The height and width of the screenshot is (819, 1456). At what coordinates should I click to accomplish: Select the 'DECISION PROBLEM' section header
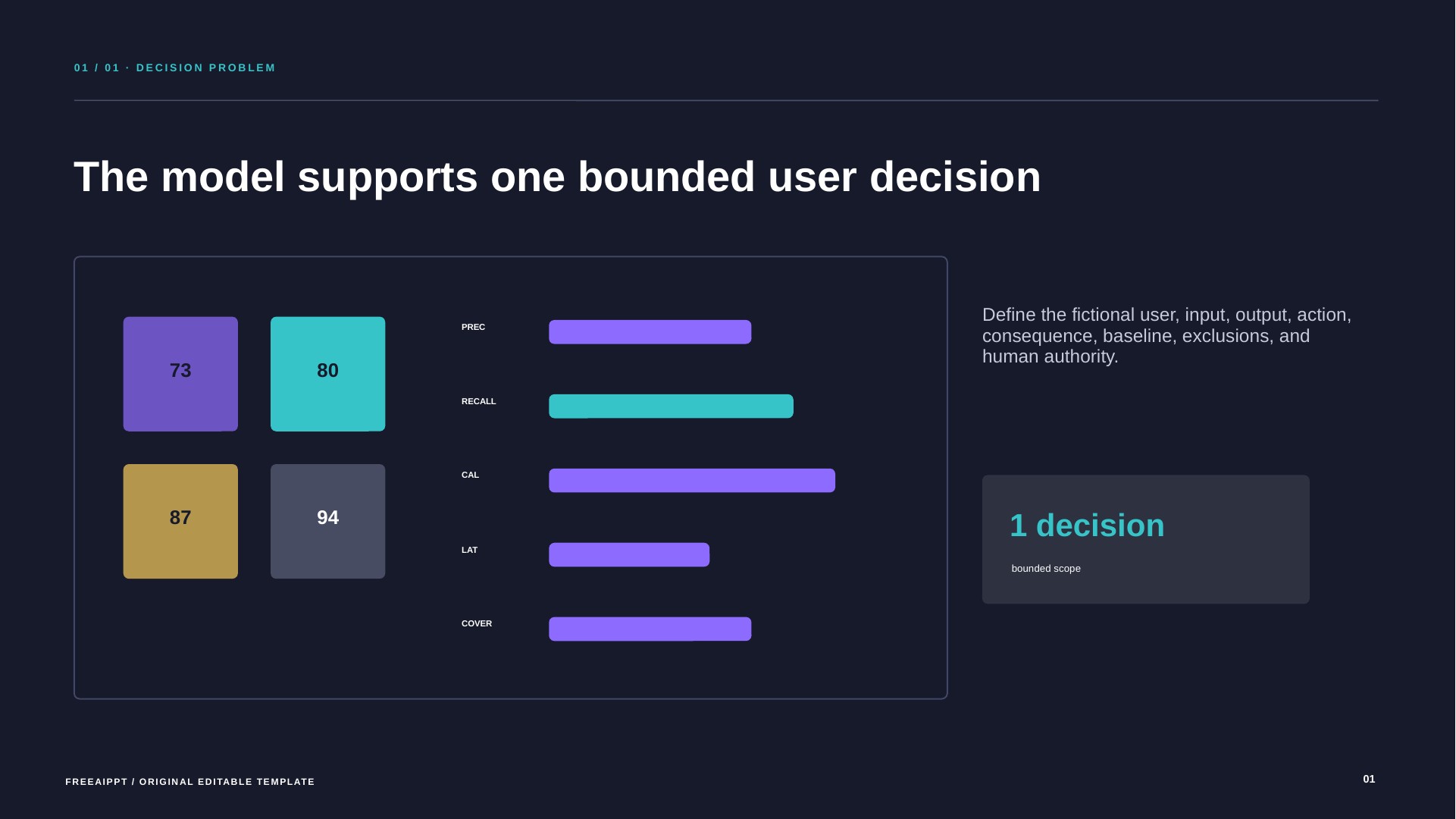pos(175,68)
